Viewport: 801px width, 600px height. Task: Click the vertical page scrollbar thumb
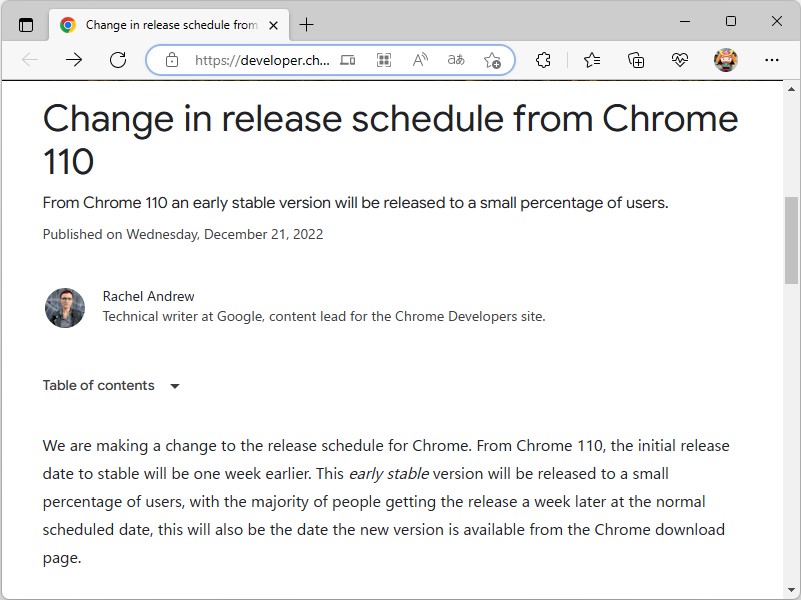click(791, 240)
